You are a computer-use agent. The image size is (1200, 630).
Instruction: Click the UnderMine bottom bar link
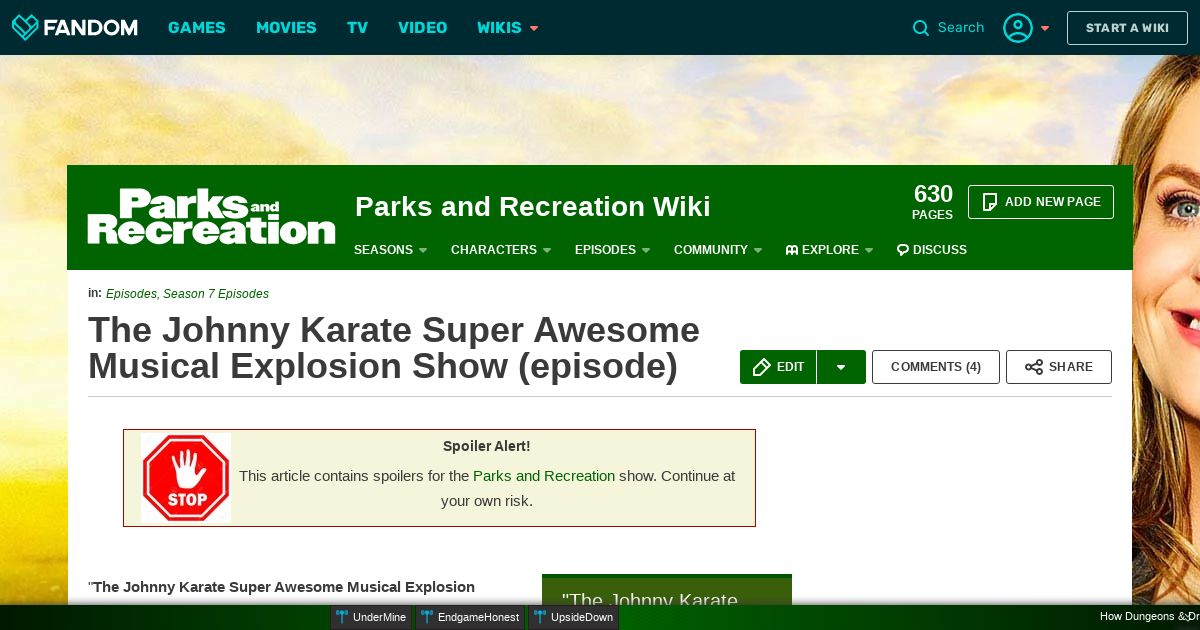click(371, 617)
